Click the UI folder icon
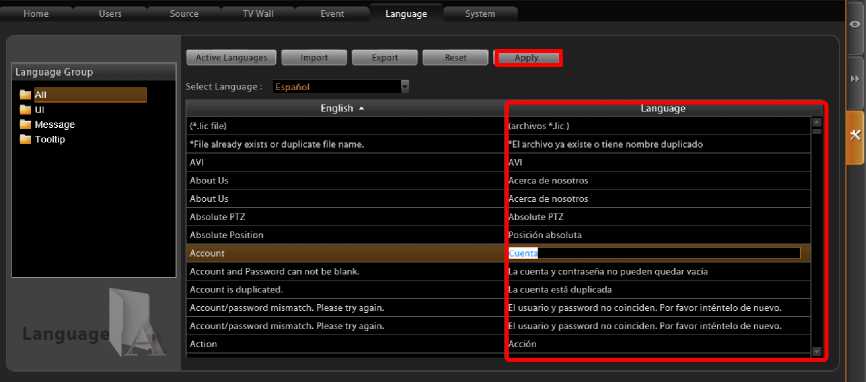866x382 pixels. point(25,110)
